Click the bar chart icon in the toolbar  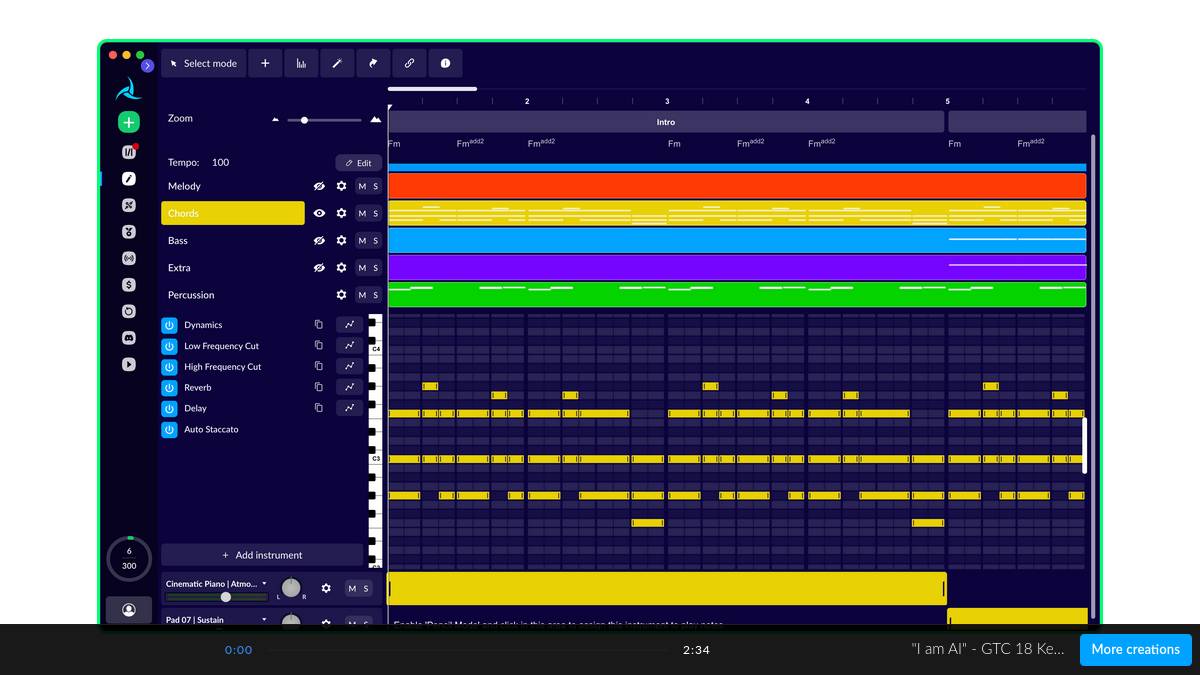[301, 63]
